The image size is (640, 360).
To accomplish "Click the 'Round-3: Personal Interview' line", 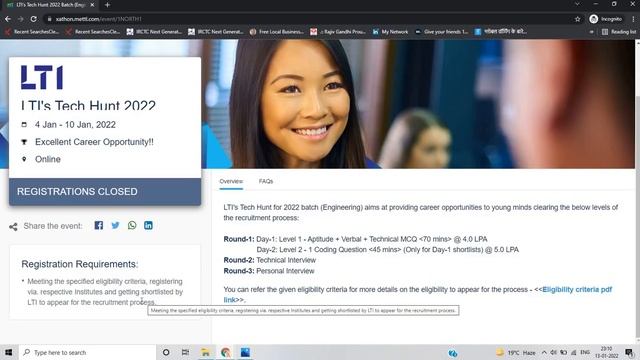I will point(269,271).
